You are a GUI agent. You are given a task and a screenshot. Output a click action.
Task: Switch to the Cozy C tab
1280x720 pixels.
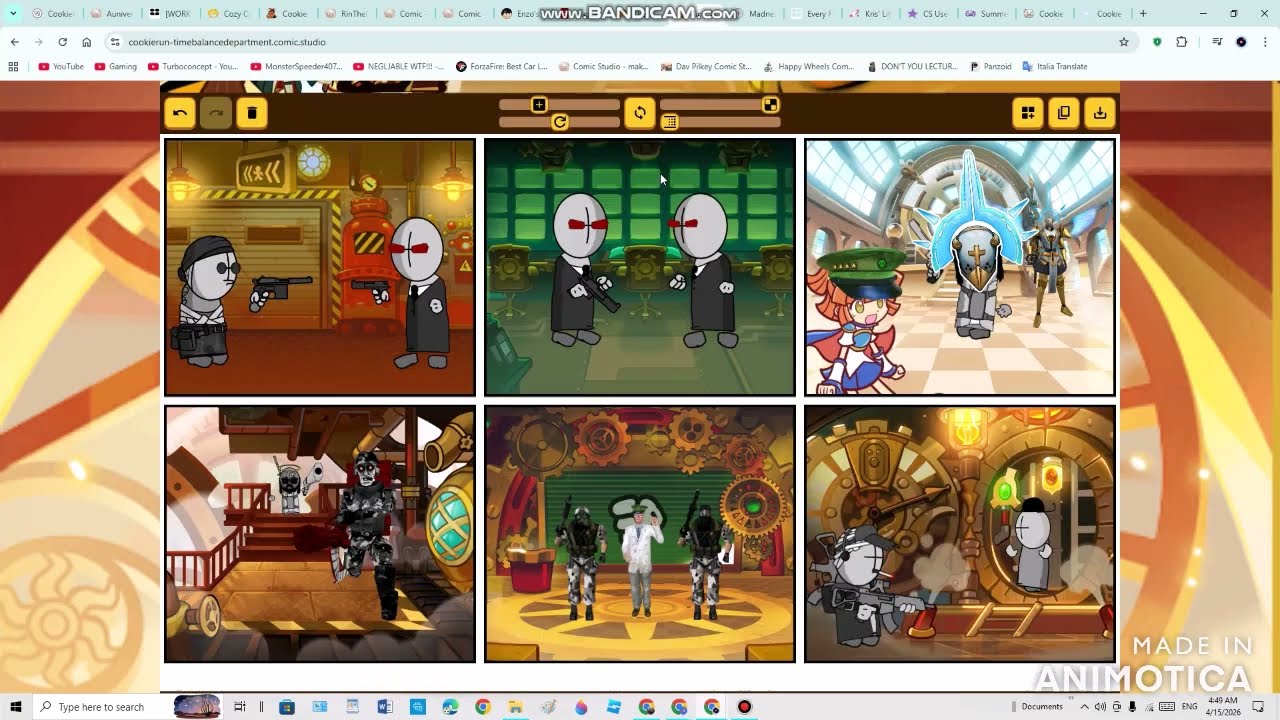click(x=228, y=14)
